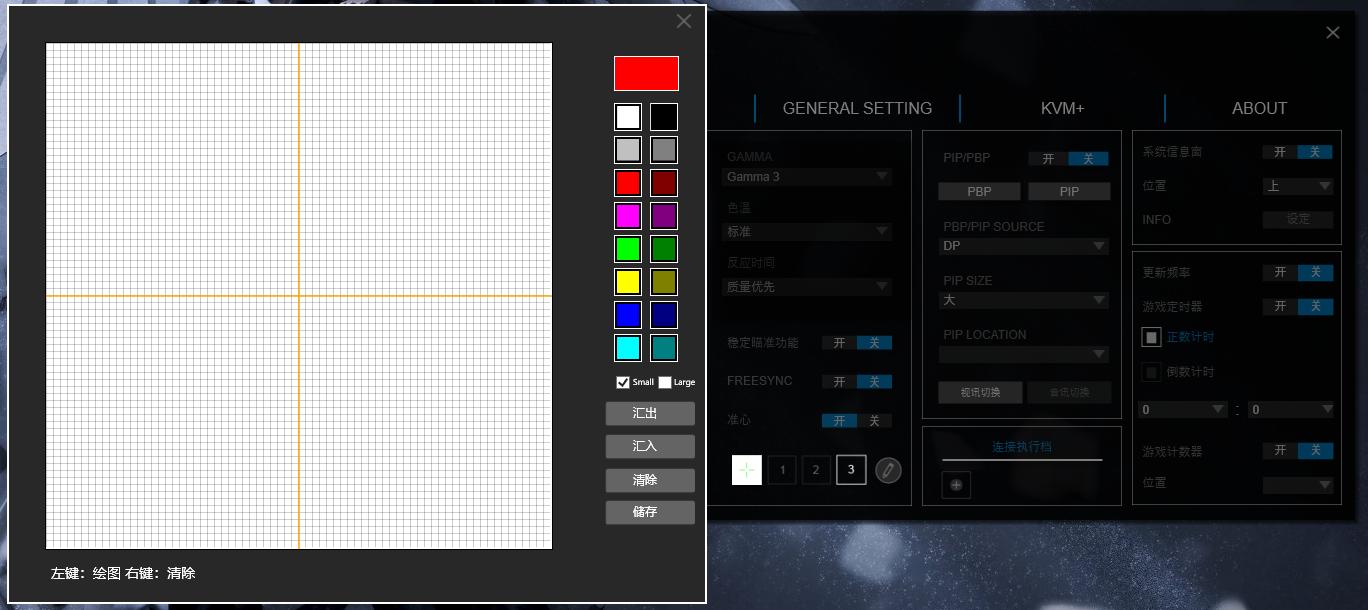Open crosshair editor with pencil icon

point(888,470)
